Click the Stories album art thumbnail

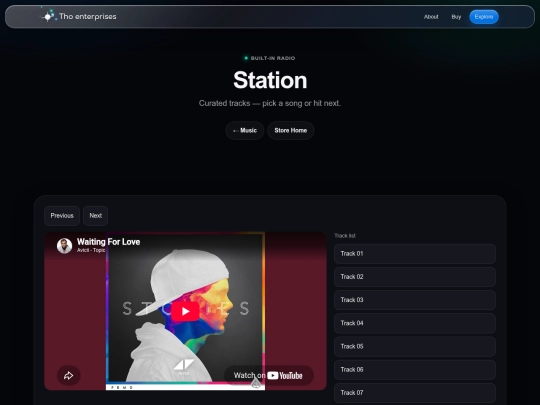click(x=185, y=311)
